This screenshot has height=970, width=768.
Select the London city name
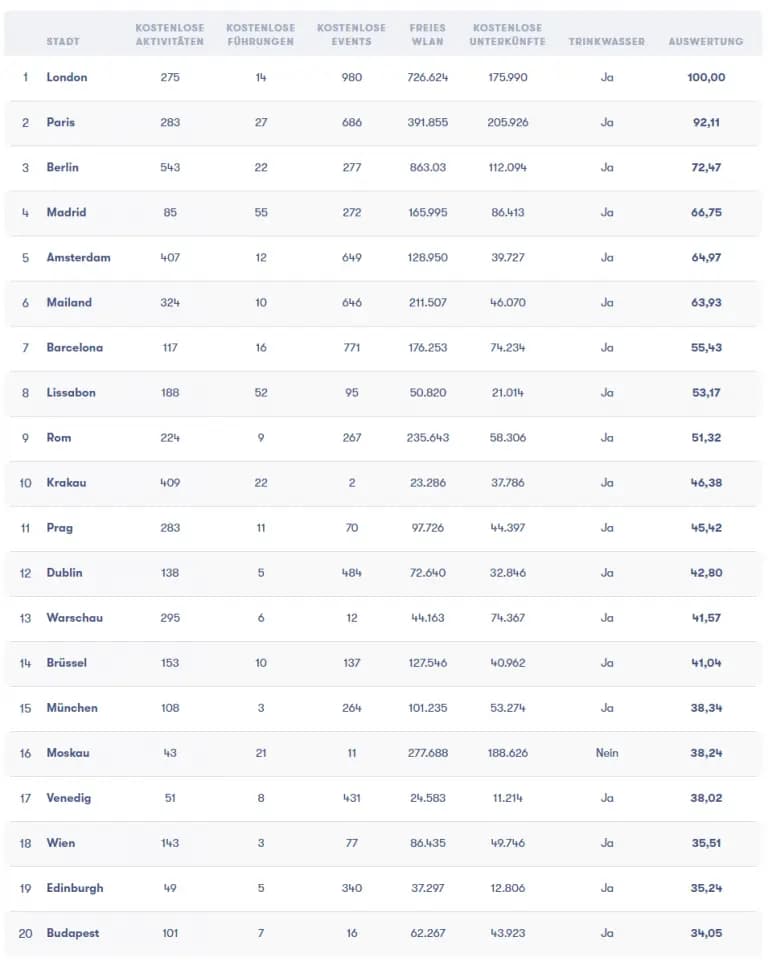67,77
